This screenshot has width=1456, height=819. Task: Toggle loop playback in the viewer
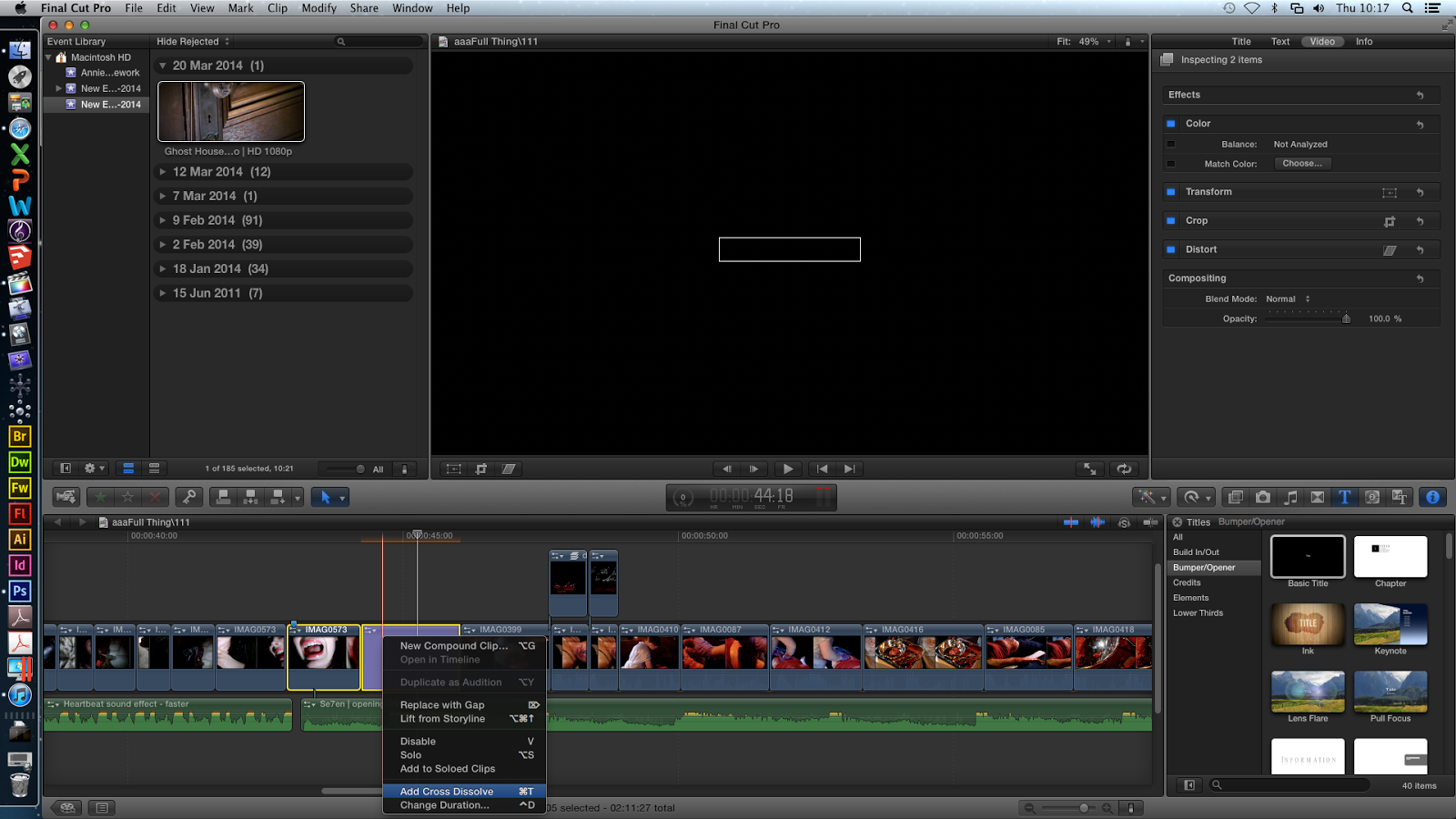tap(1124, 469)
